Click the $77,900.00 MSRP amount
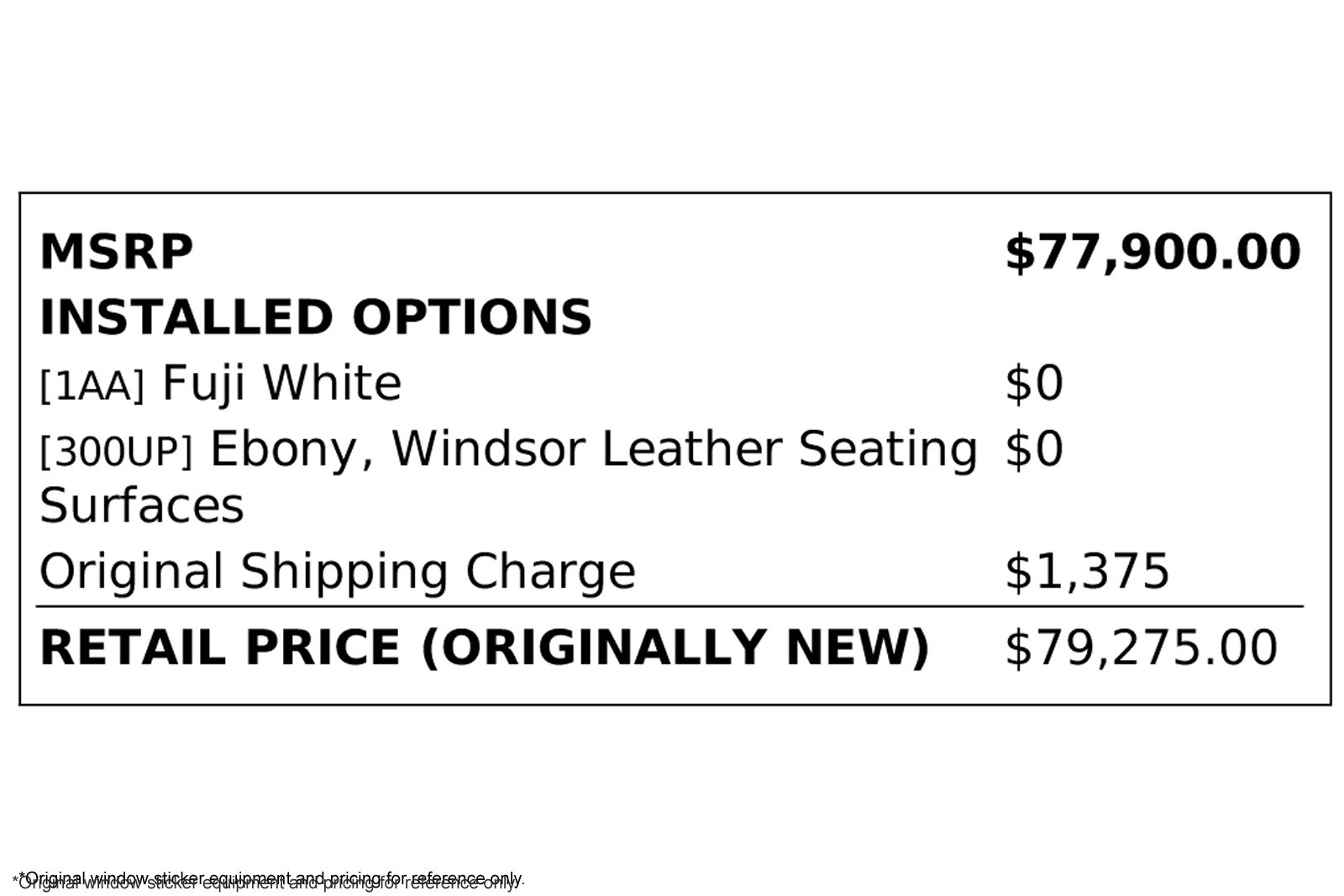This screenshot has width=1344, height=896. (1152, 252)
